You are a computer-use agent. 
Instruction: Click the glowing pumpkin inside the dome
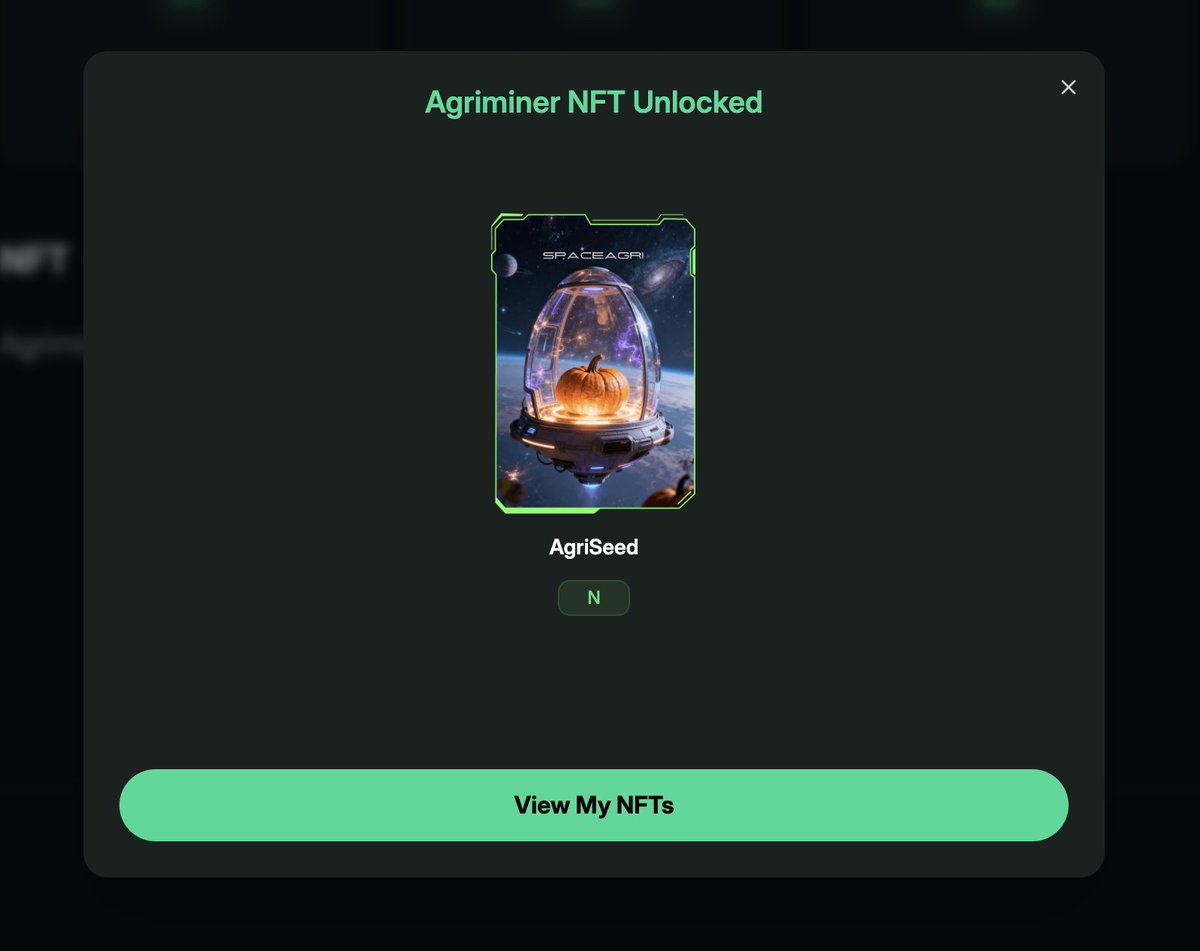coord(593,385)
